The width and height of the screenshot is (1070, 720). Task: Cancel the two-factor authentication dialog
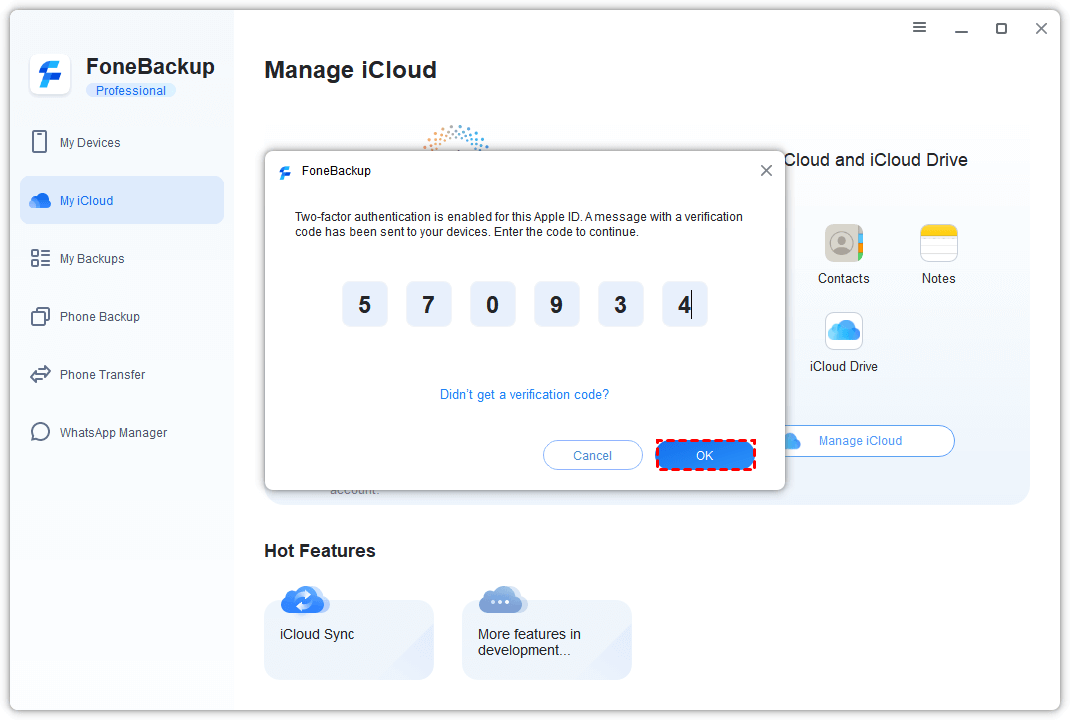click(592, 455)
